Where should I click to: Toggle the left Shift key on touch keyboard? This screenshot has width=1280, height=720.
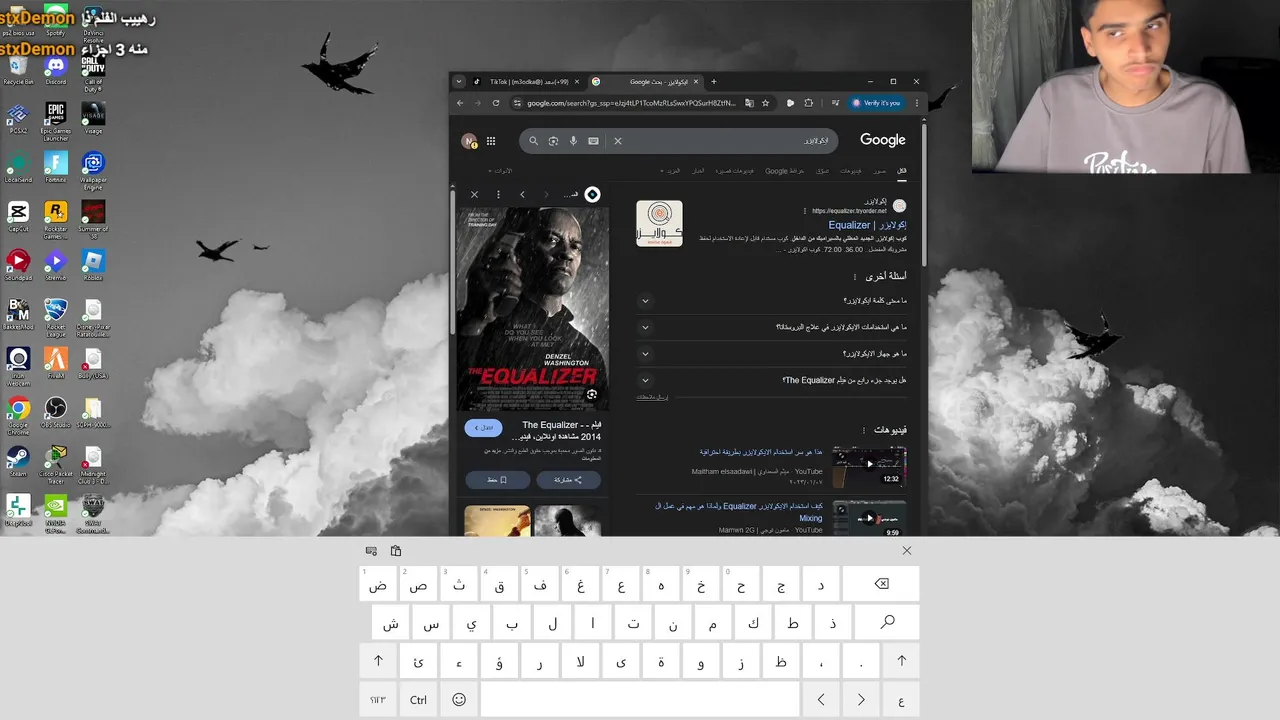click(x=378, y=661)
